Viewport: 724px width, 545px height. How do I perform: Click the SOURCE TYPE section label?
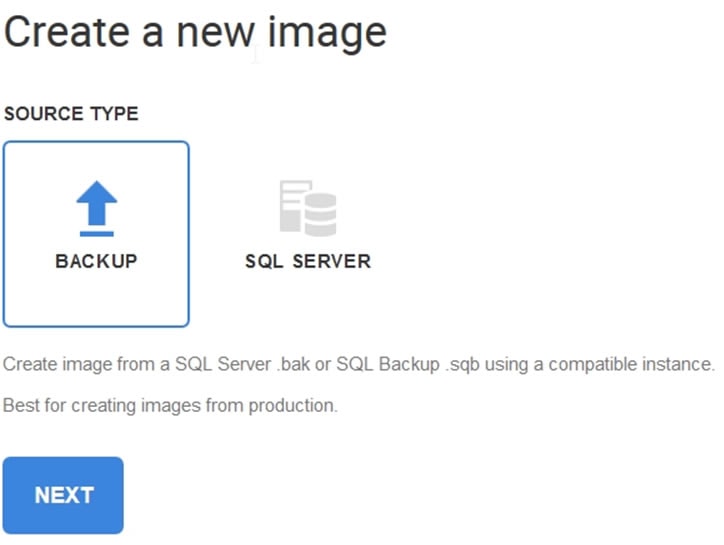coord(71,114)
